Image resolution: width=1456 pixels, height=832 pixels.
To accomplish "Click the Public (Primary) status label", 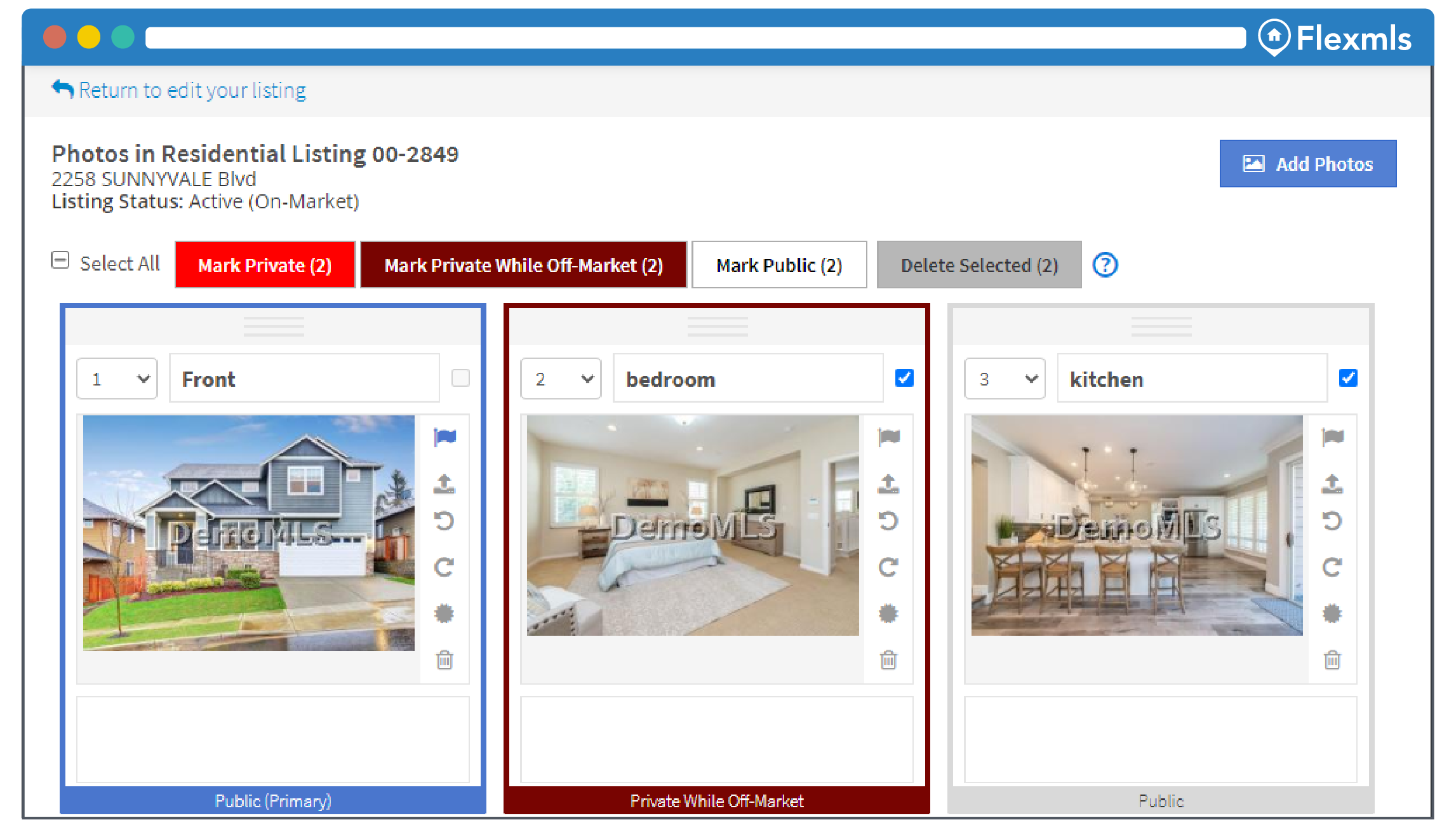I will (273, 801).
